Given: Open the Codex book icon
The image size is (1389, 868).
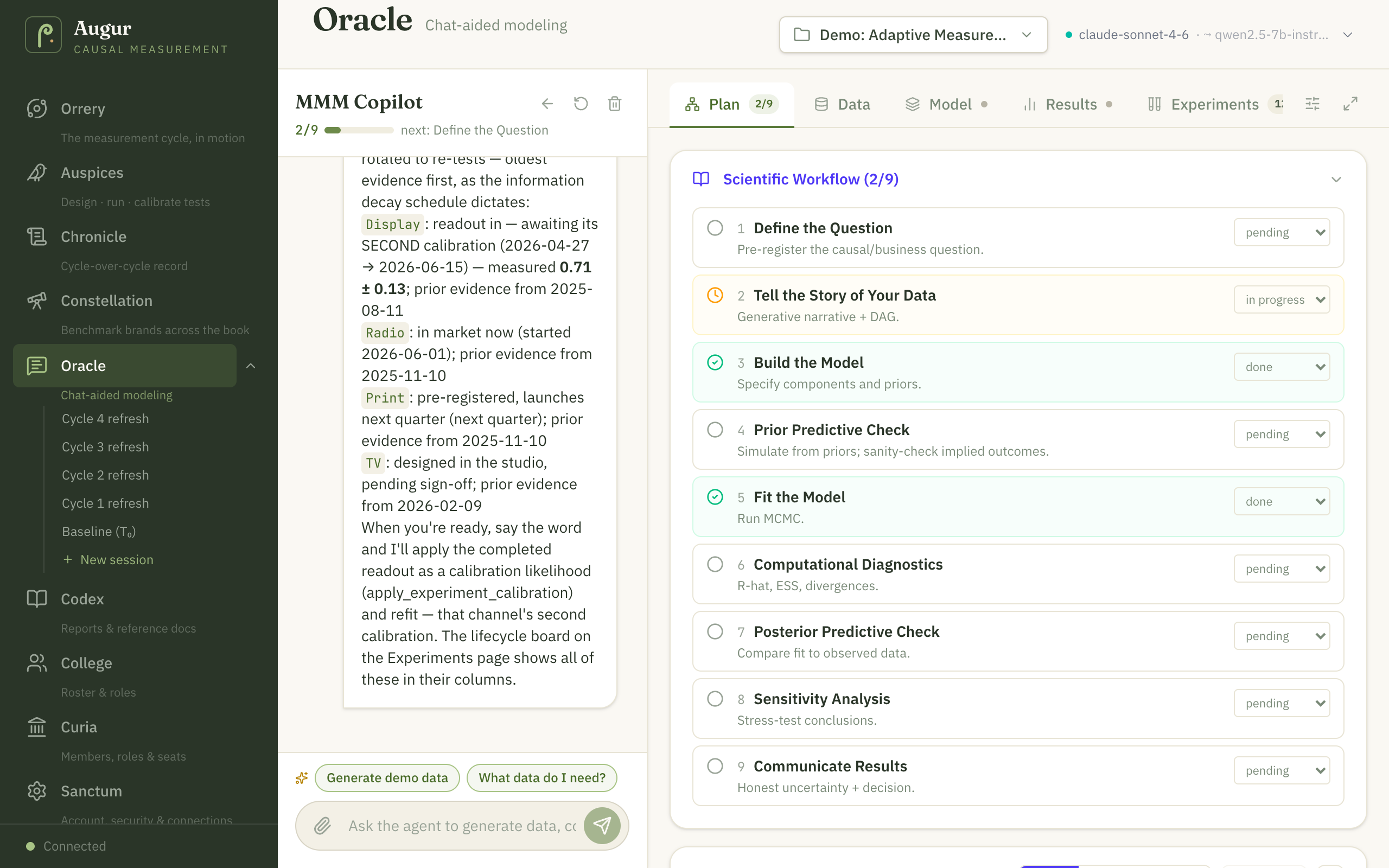Looking at the screenshot, I should tap(37, 599).
